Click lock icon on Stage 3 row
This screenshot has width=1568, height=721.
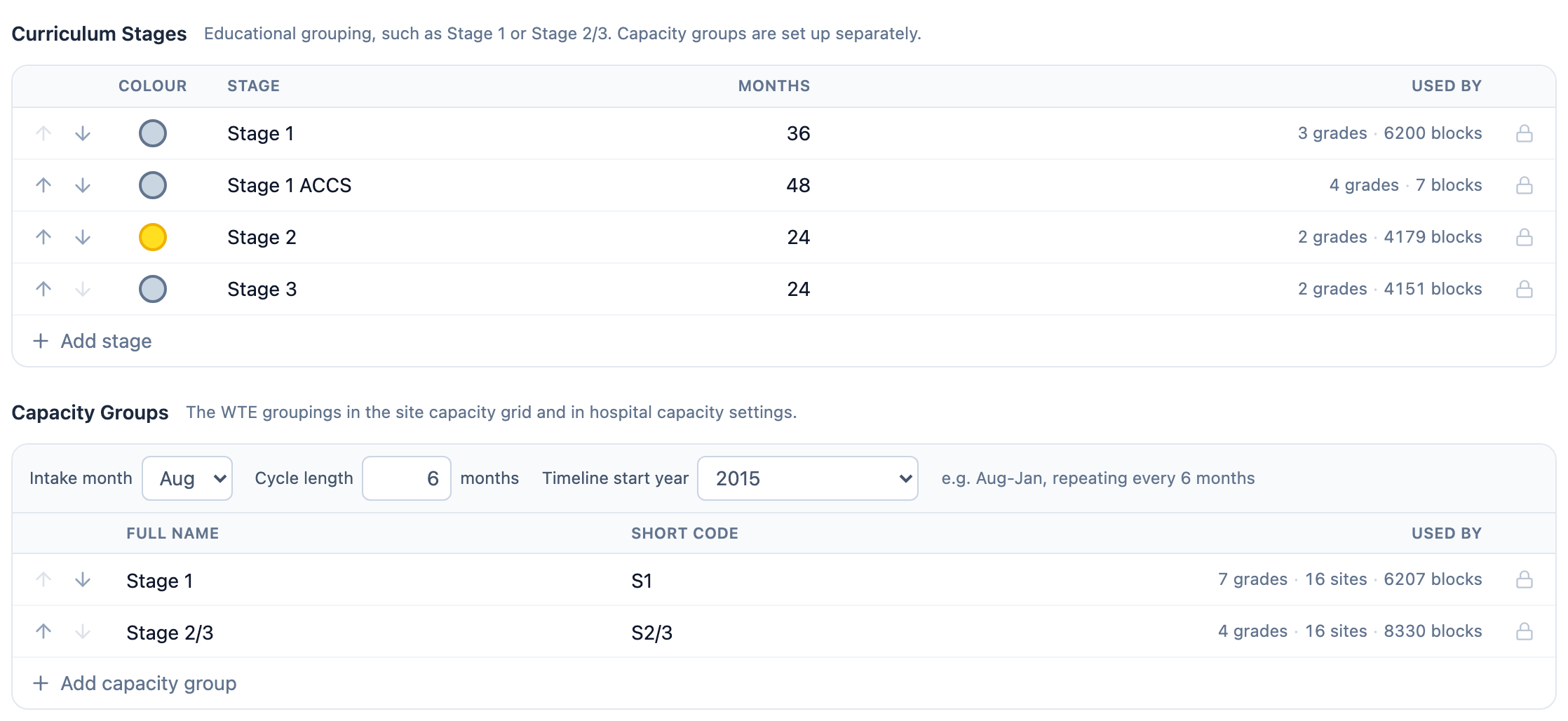pyautogui.click(x=1524, y=289)
